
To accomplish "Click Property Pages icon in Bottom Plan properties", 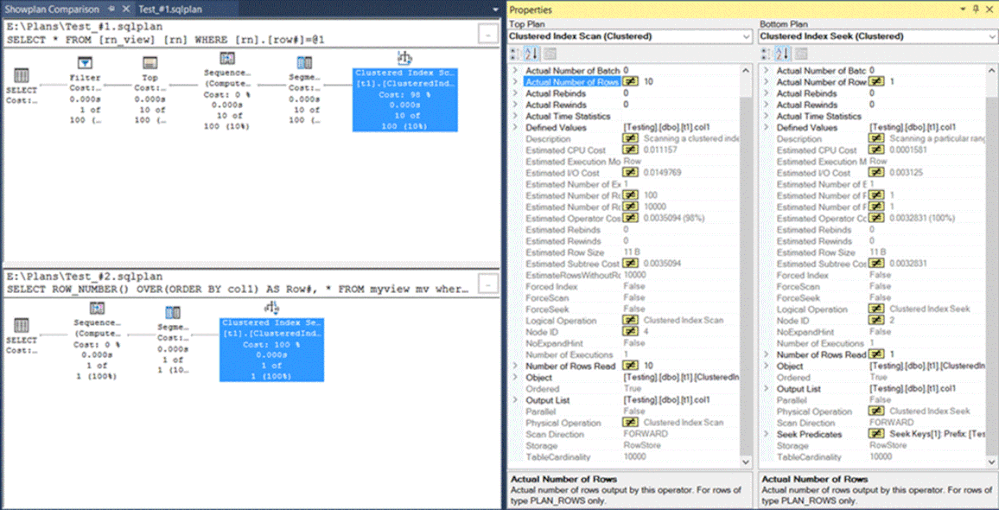I will click(800, 54).
